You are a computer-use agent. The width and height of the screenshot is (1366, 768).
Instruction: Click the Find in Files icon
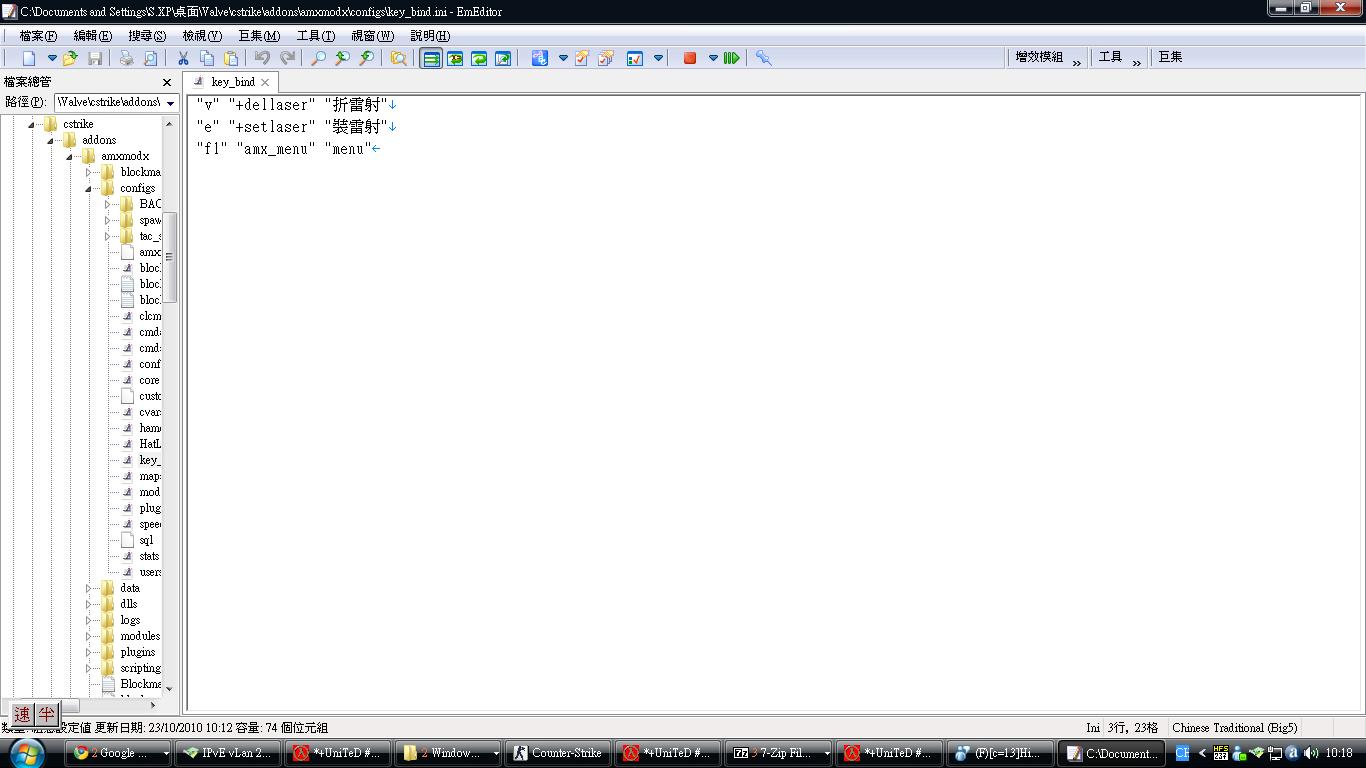click(398, 58)
